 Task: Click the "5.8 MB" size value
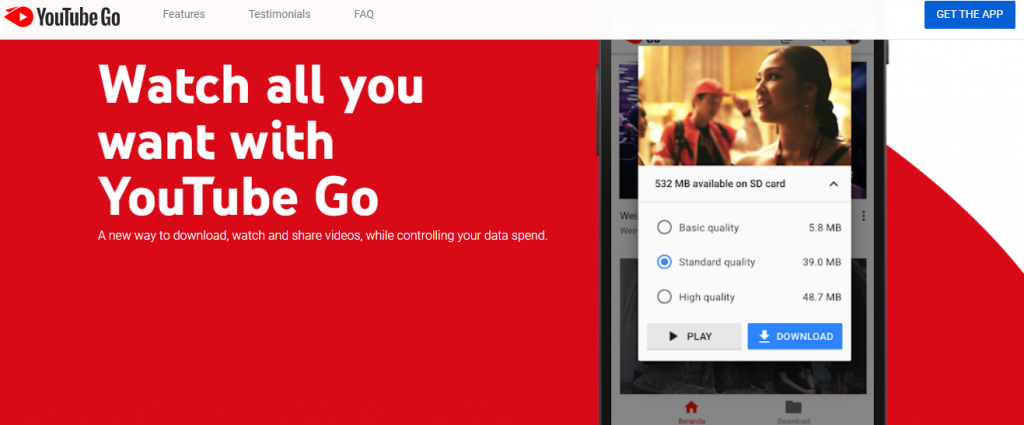click(x=825, y=228)
